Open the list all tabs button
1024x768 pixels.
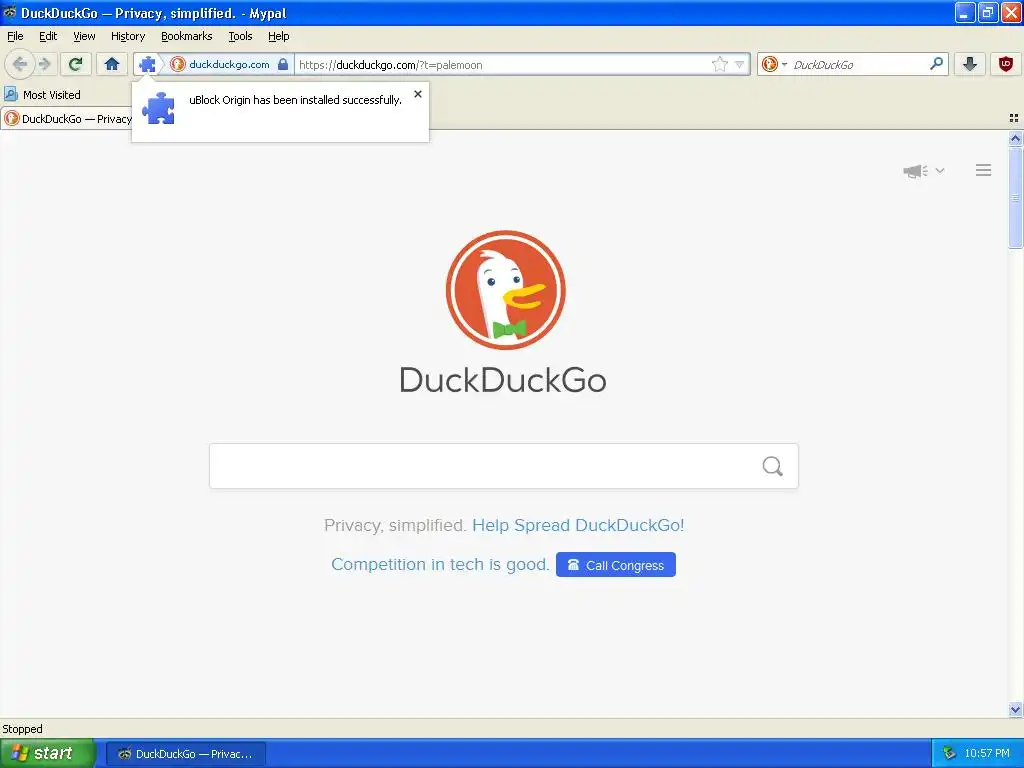pos(1014,118)
